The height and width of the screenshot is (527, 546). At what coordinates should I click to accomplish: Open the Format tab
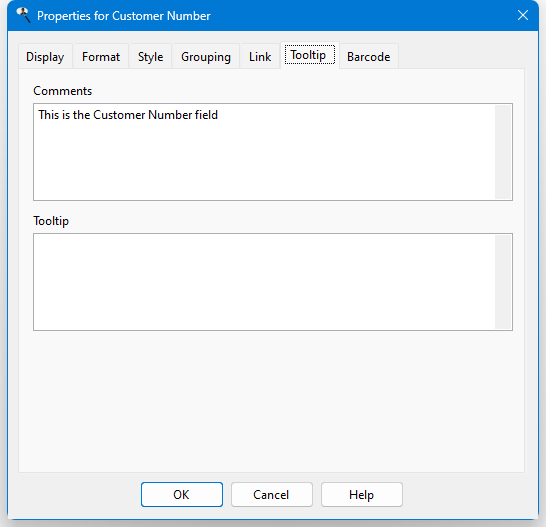coord(101,56)
